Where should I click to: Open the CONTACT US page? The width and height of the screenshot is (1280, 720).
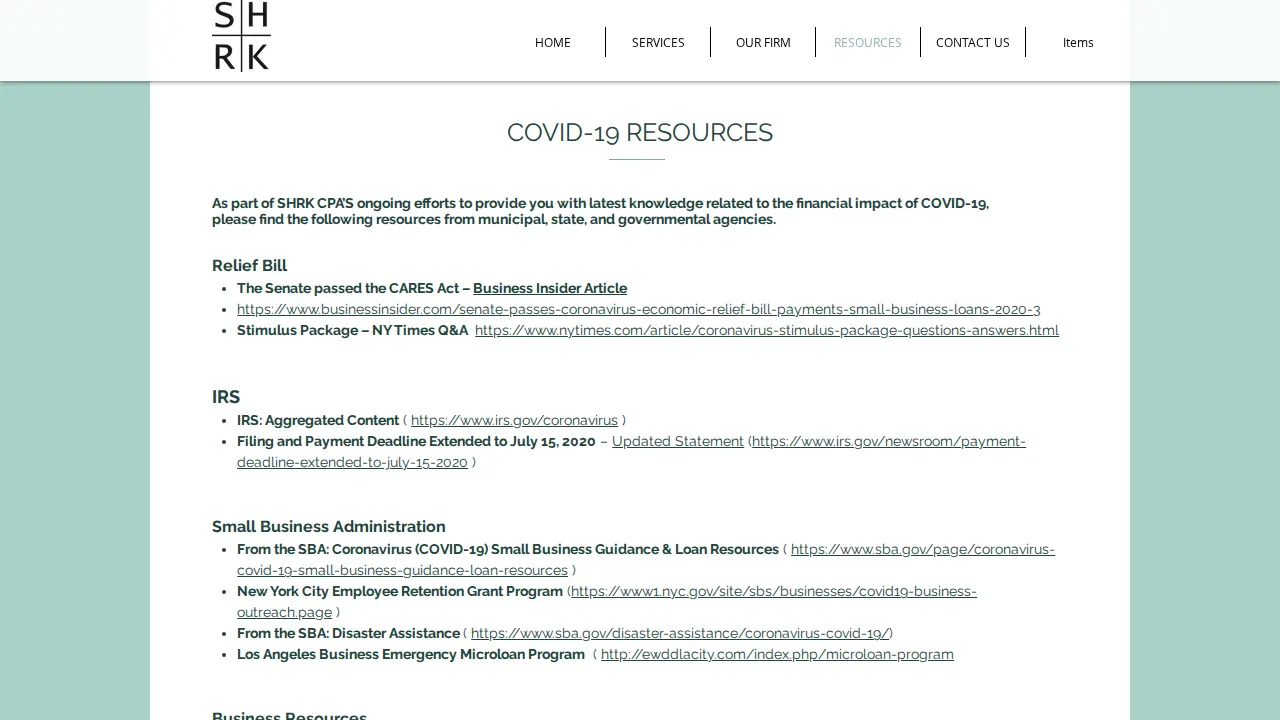(973, 42)
